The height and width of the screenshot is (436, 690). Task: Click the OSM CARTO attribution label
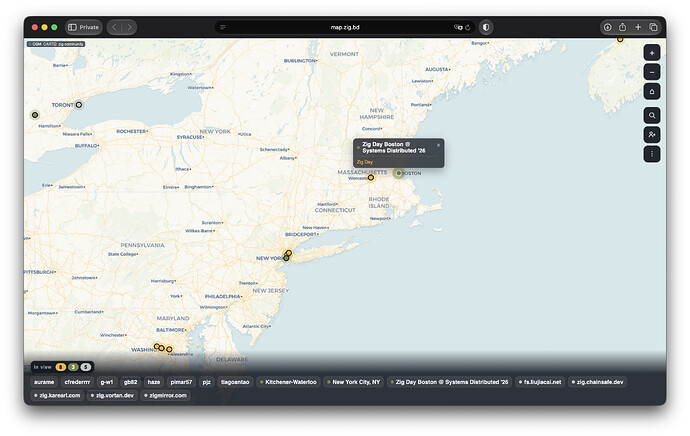(56, 44)
